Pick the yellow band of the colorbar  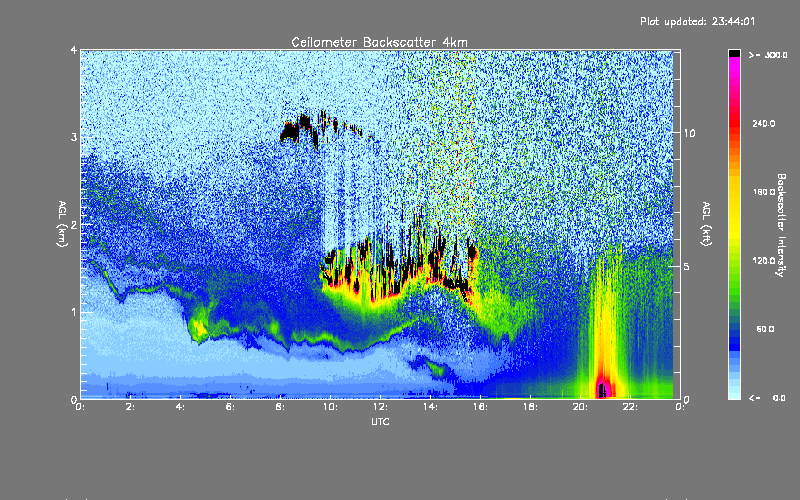pos(734,207)
